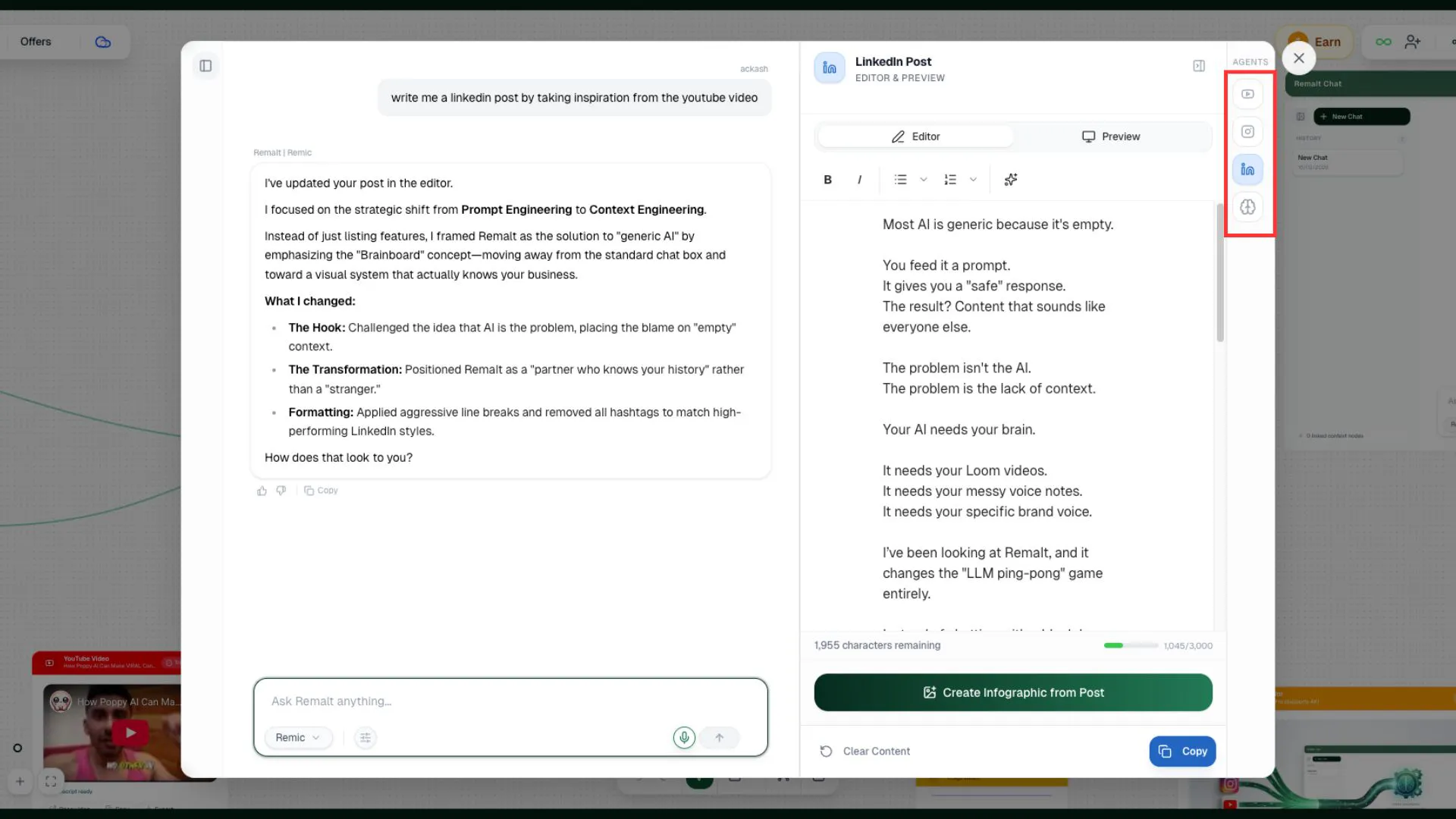
Task: Open chat settings sliders icon
Action: coord(366,738)
